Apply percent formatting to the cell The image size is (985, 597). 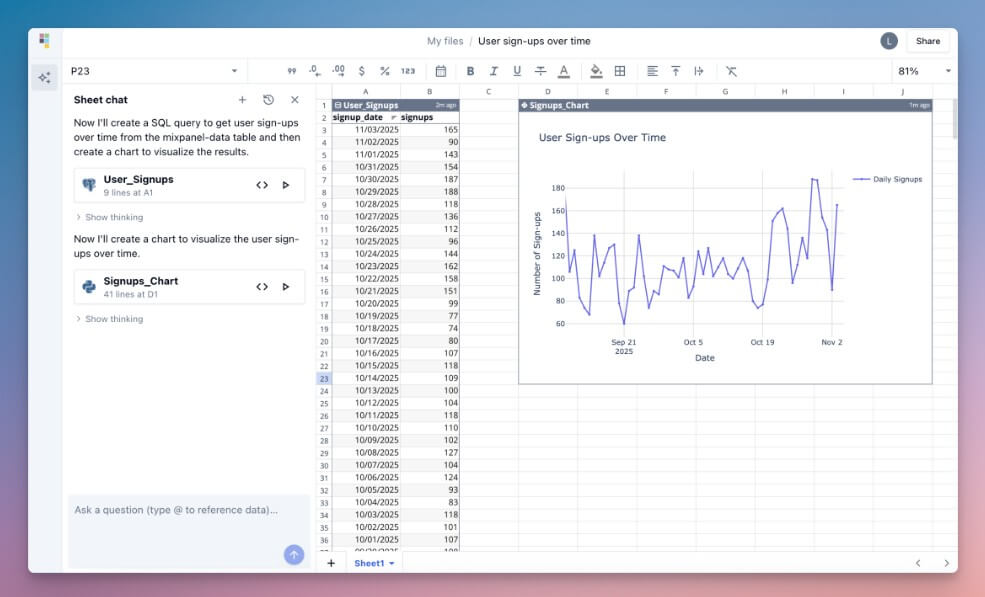[x=384, y=71]
